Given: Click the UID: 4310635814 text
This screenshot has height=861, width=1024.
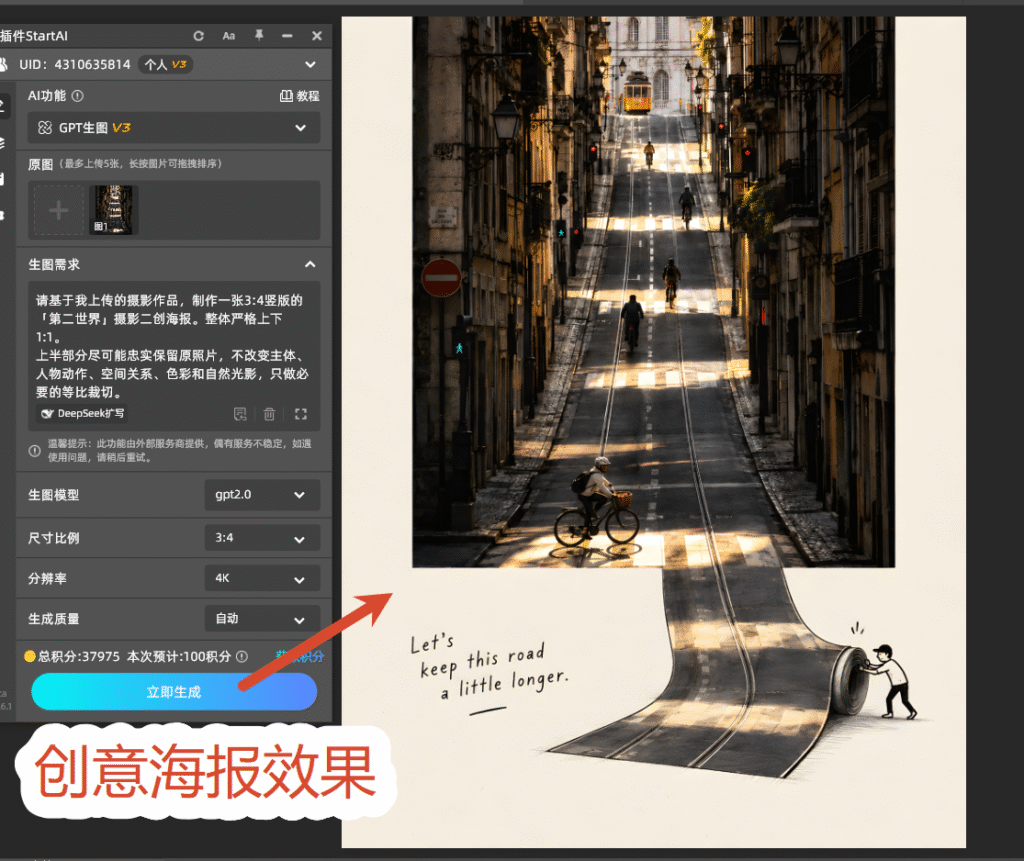Looking at the screenshot, I should click(x=74, y=65).
